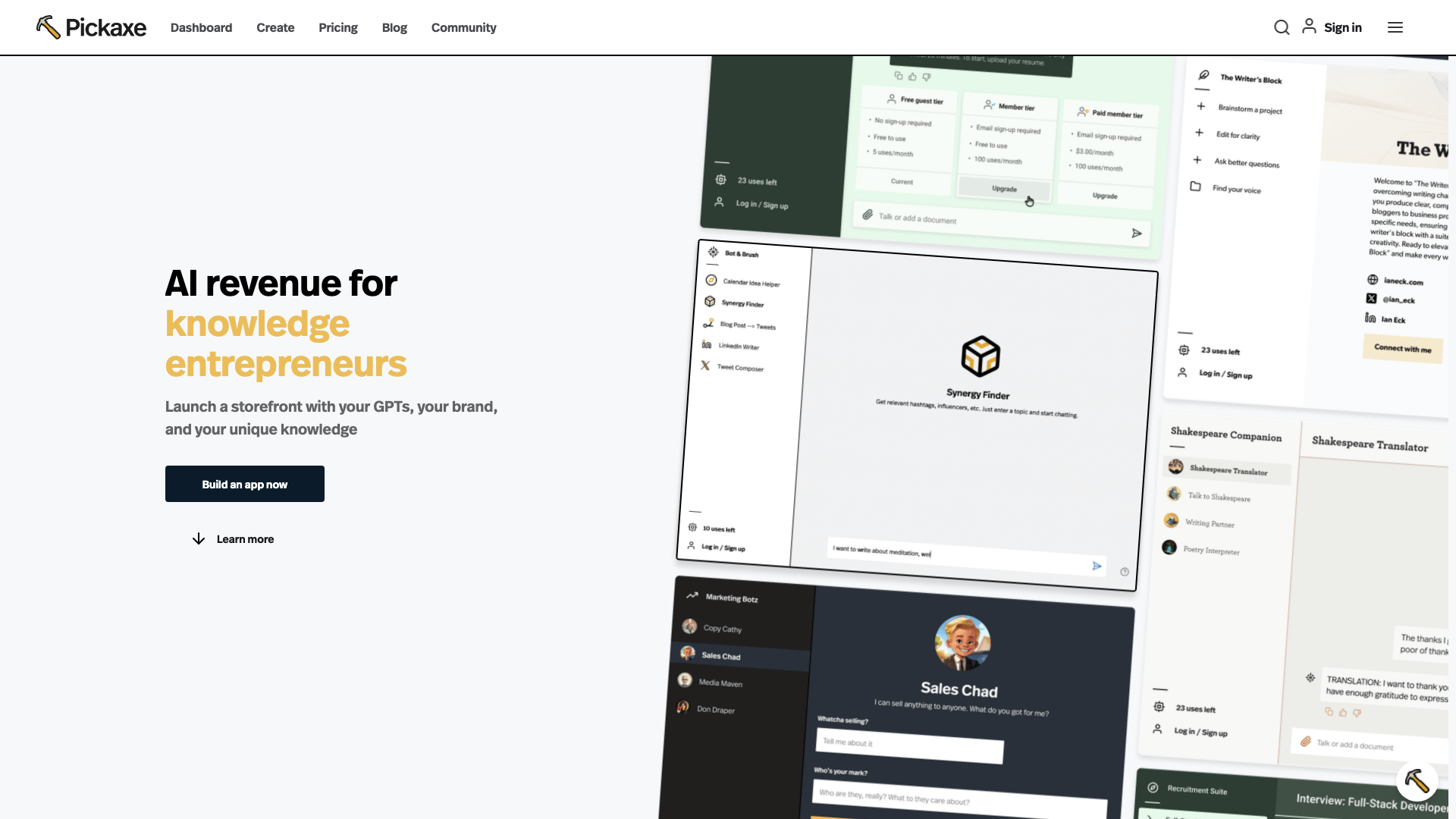The width and height of the screenshot is (1456, 819).
Task: Click the user account icon
Action: (x=1308, y=27)
